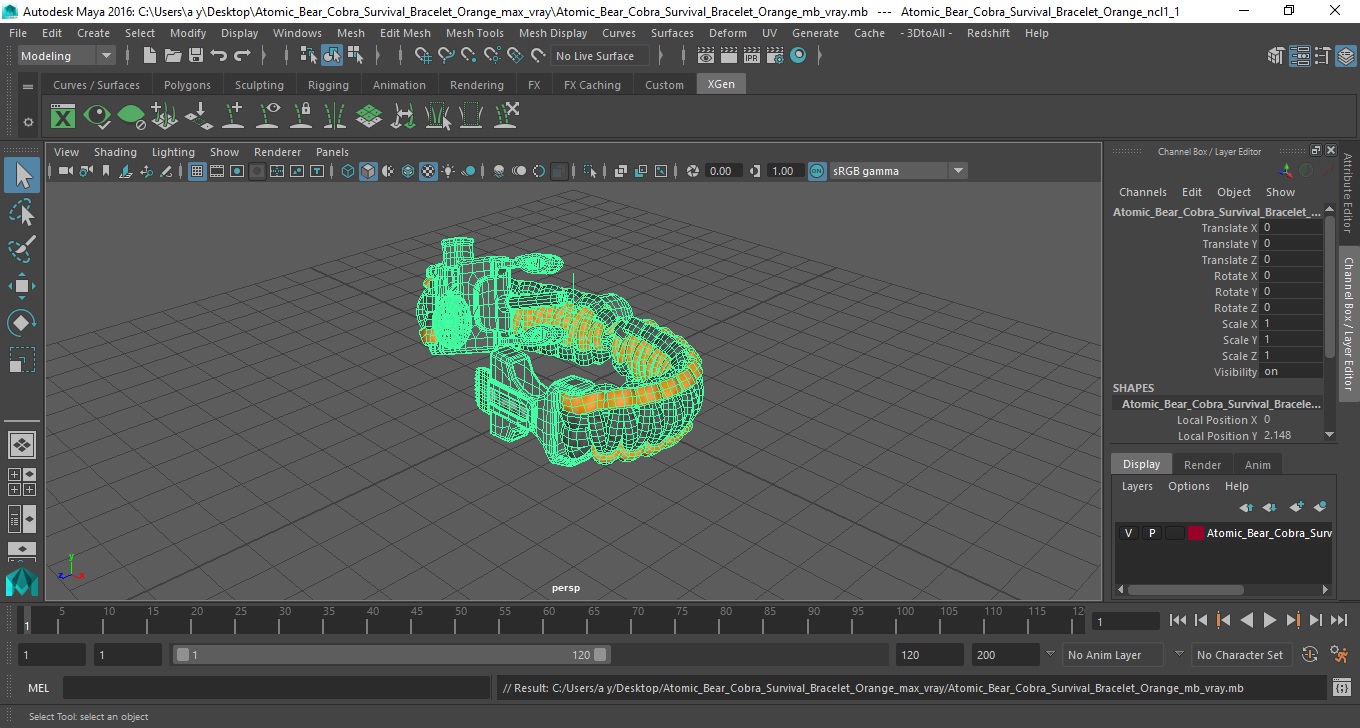The height and width of the screenshot is (728, 1360).
Task: Click the red layer color swatch
Action: tap(1196, 533)
